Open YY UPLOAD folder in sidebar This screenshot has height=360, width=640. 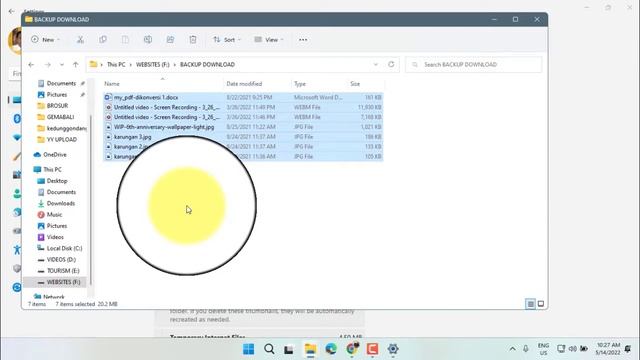click(x=57, y=140)
